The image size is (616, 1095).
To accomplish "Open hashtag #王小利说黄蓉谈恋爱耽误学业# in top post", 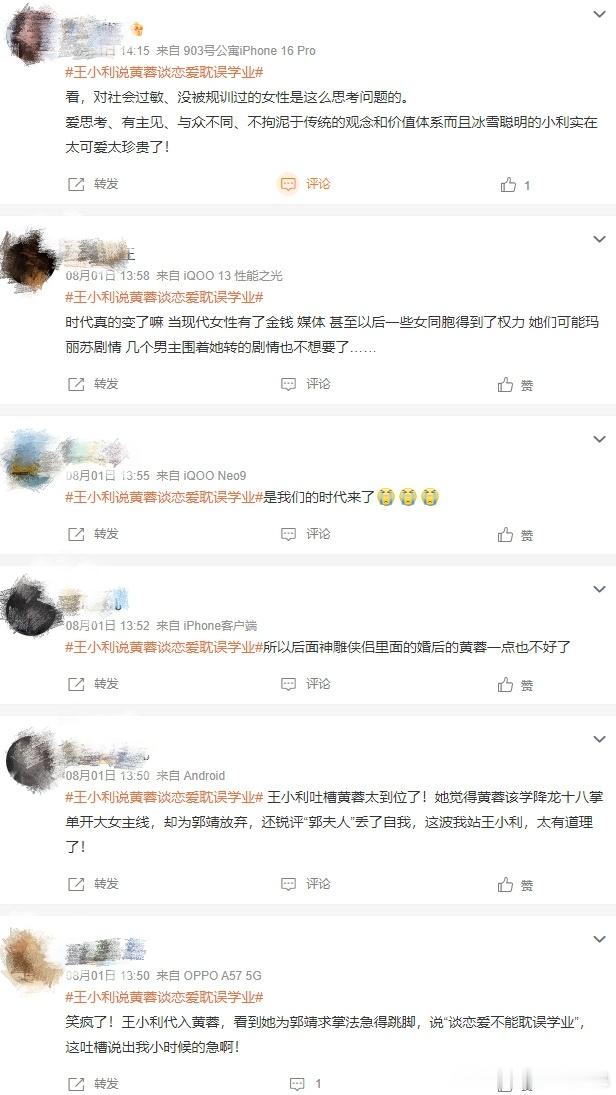I will click(164, 72).
